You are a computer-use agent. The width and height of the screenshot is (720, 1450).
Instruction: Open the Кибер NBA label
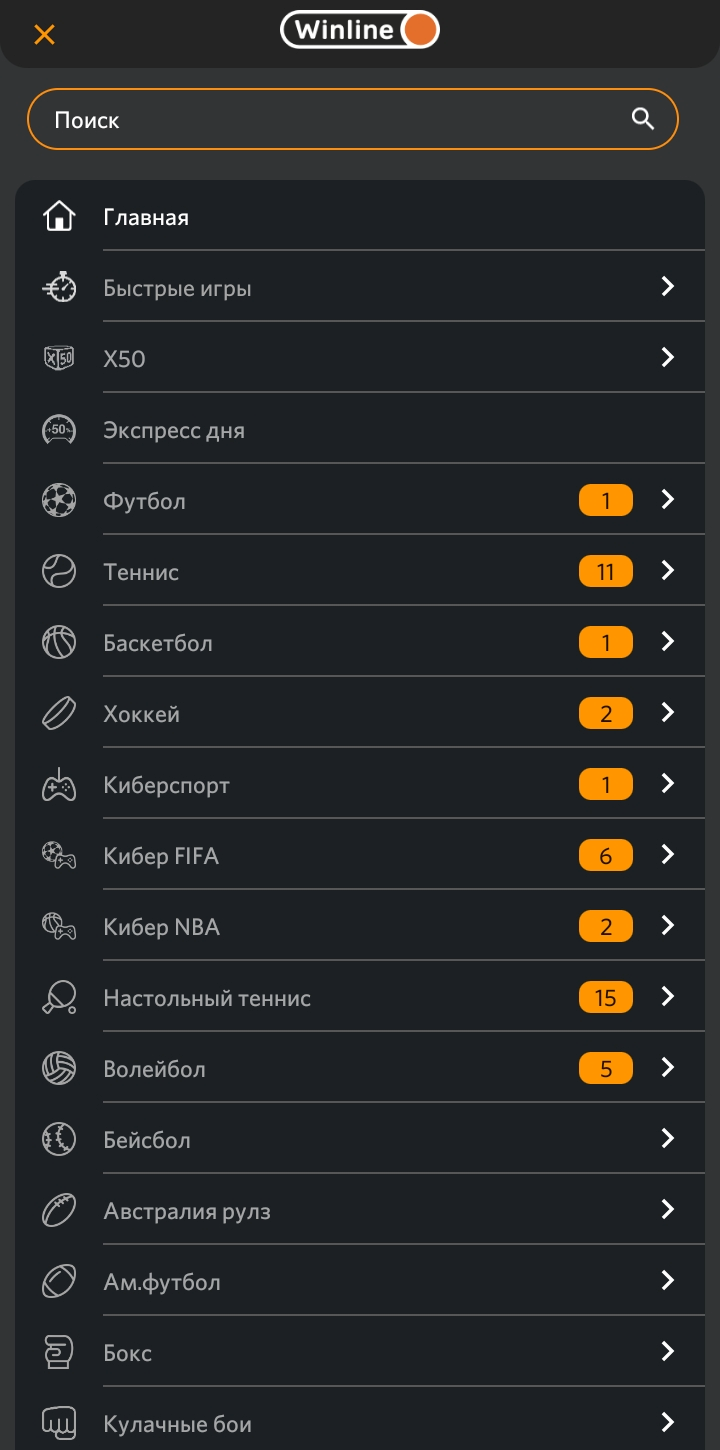(x=162, y=927)
